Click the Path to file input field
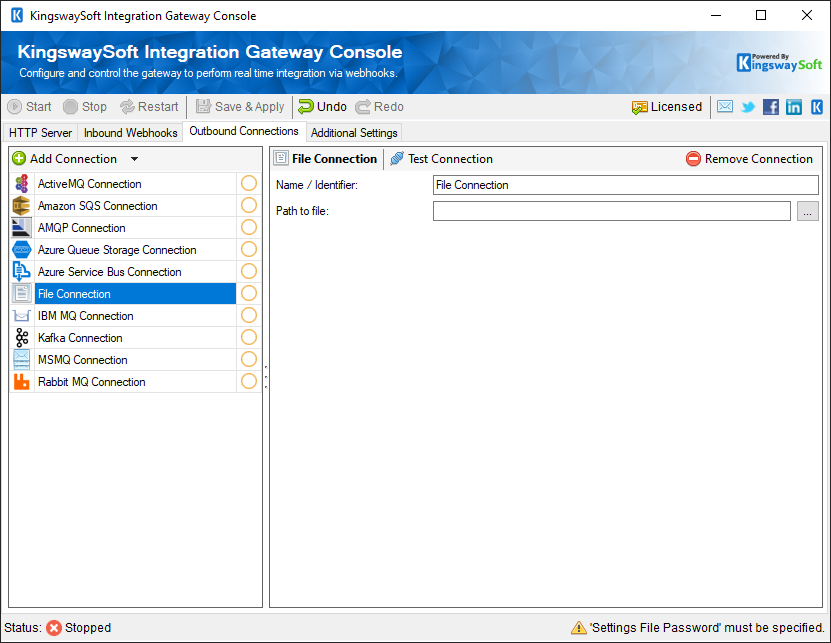The width and height of the screenshot is (831, 643). coord(612,211)
